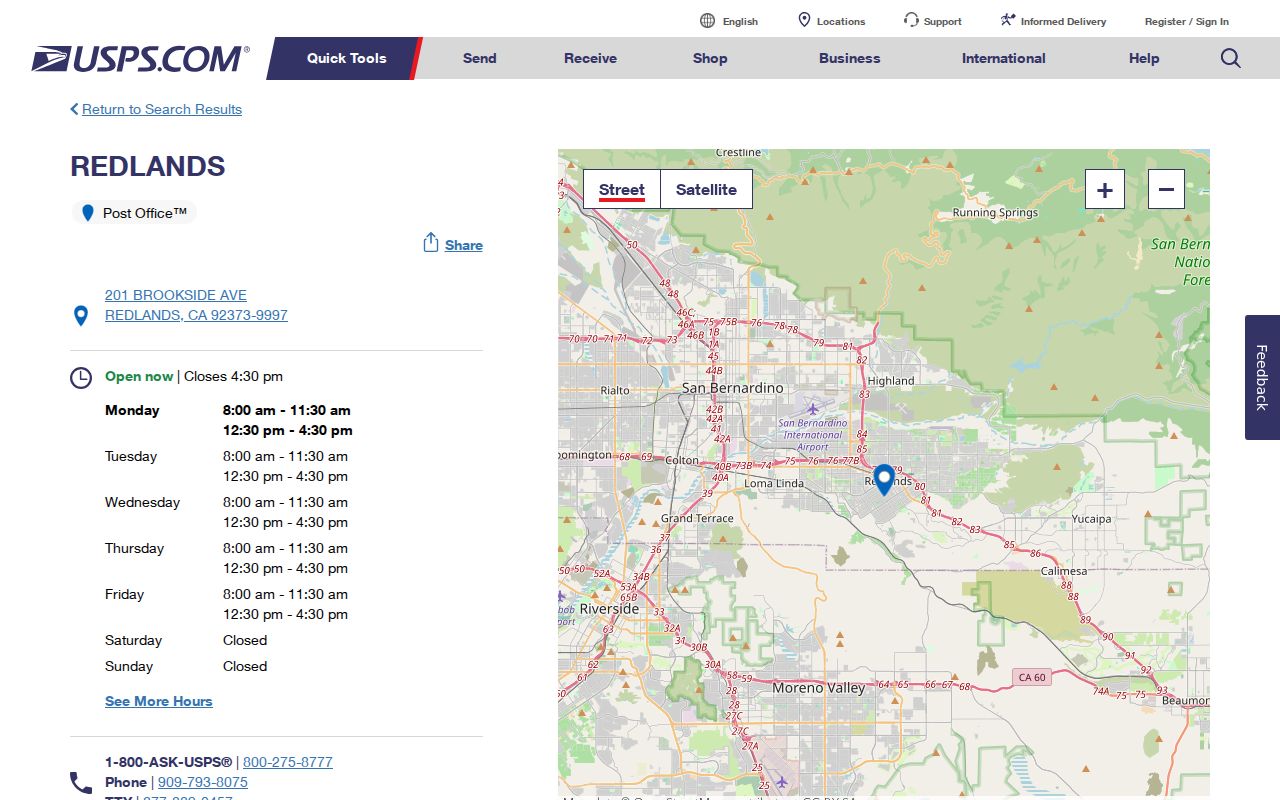Click the headset icon beside Support
Image resolution: width=1280 pixels, height=800 pixels.
(911, 20)
